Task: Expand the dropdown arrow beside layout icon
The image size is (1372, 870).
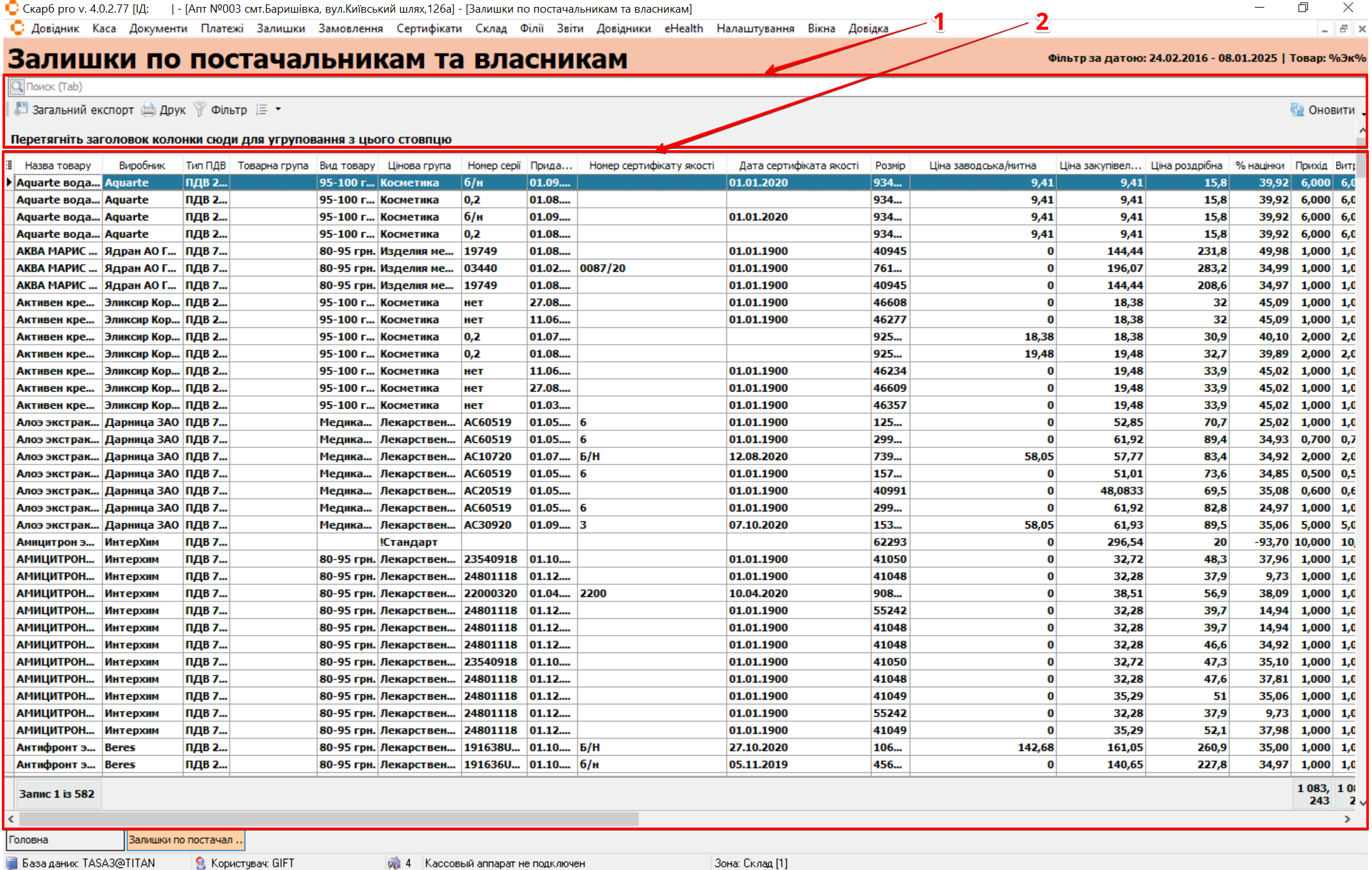Action: click(278, 110)
